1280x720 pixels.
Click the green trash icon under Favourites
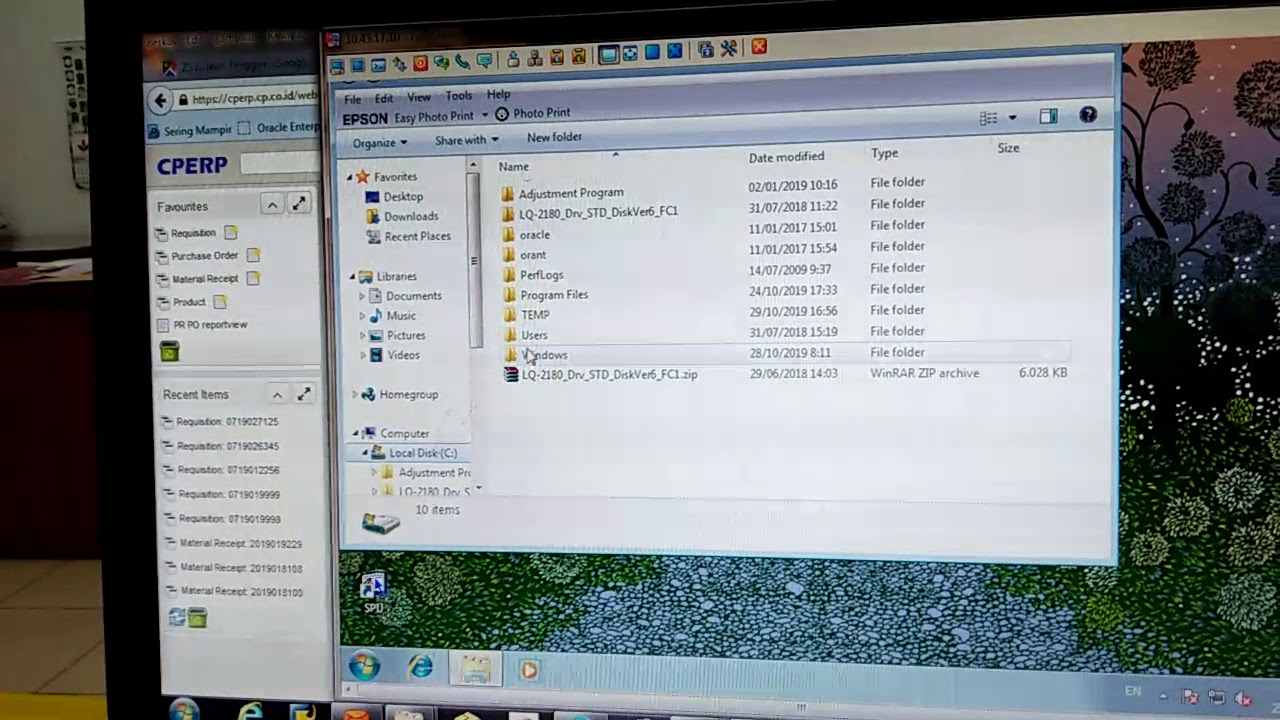point(169,351)
